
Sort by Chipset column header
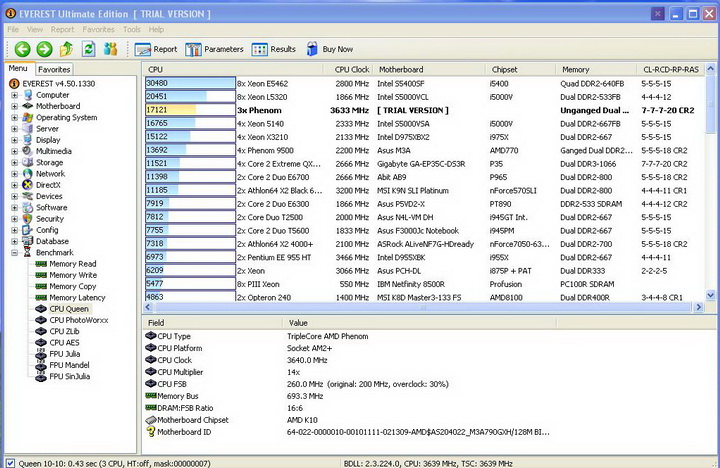(521, 69)
